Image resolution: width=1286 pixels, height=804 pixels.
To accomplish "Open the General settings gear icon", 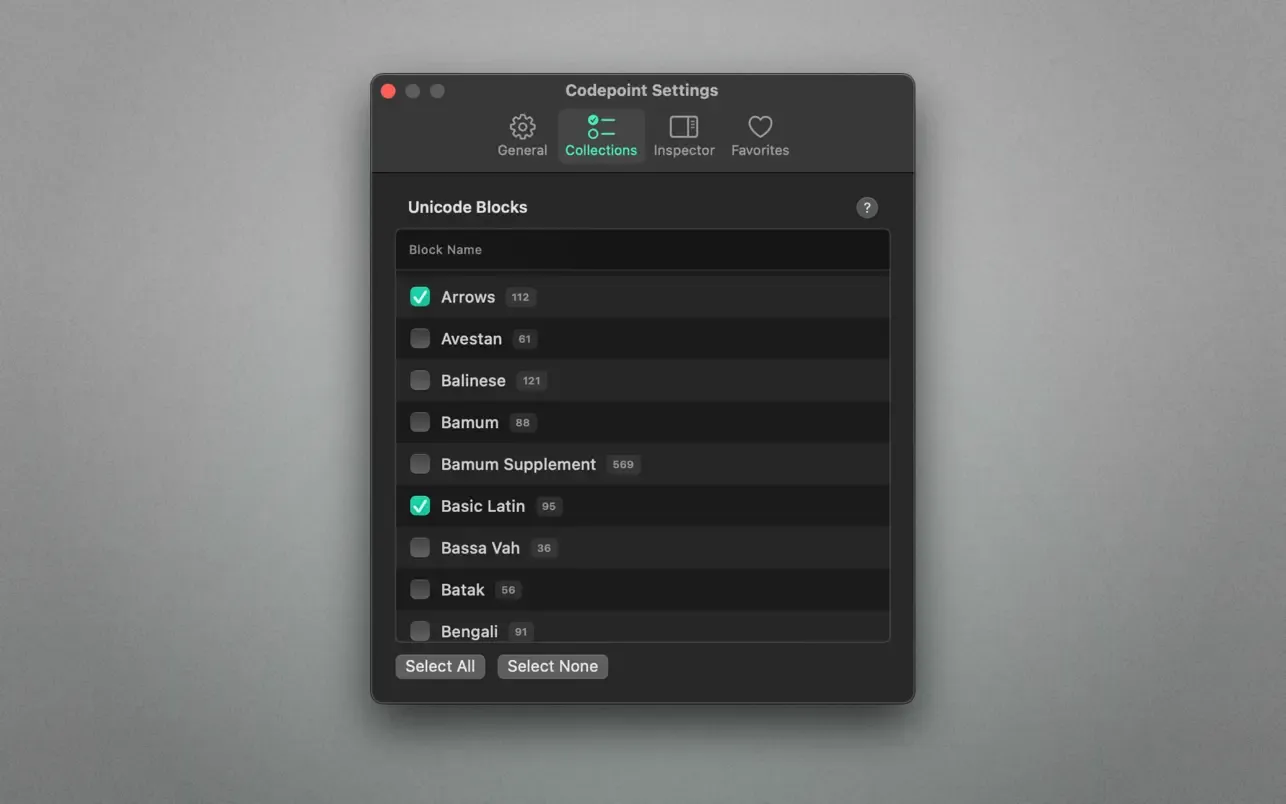I will 522,127.
